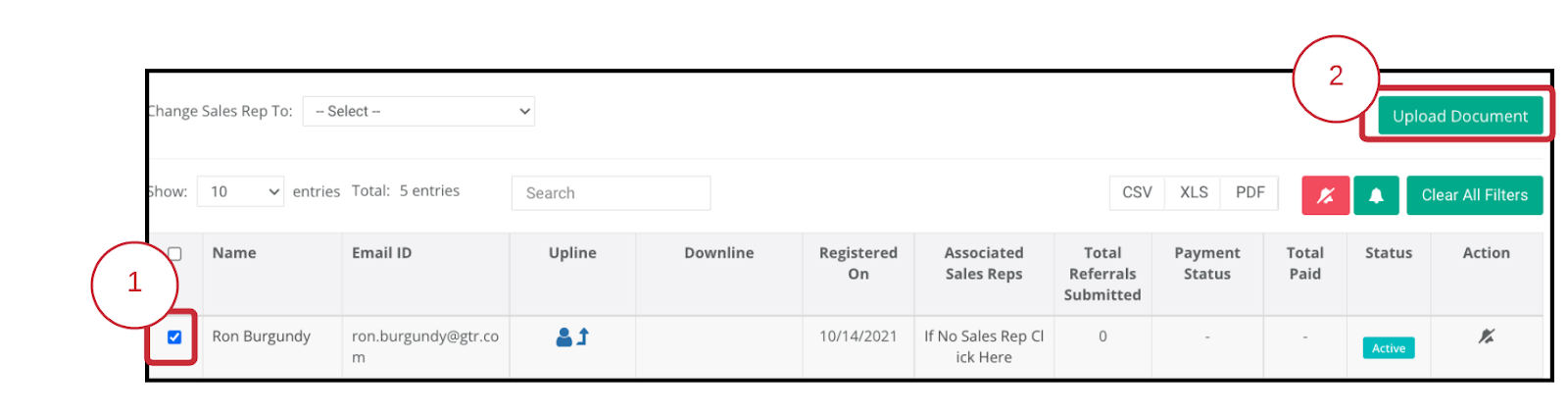
Task: Sort by the Name column header
Action: 234,253
